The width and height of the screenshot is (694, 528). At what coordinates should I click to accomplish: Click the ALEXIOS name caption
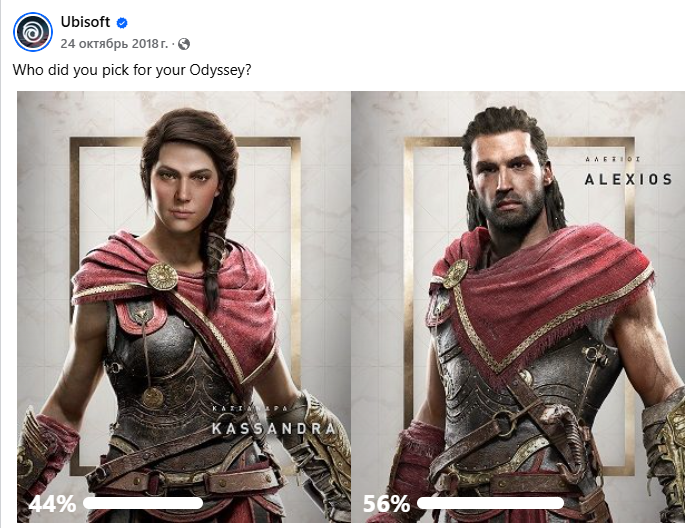628,179
